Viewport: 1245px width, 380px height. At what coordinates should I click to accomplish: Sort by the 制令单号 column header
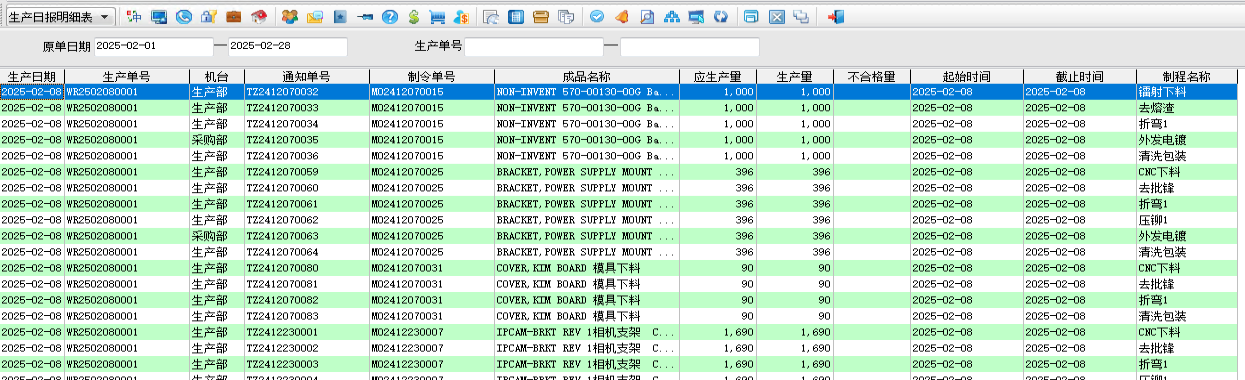tap(431, 76)
